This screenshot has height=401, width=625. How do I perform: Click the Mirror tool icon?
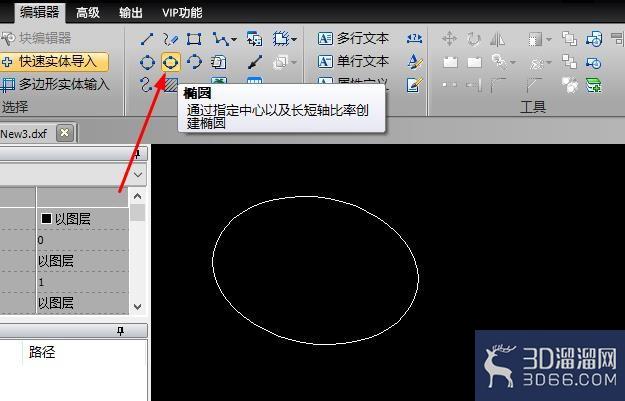click(x=497, y=39)
